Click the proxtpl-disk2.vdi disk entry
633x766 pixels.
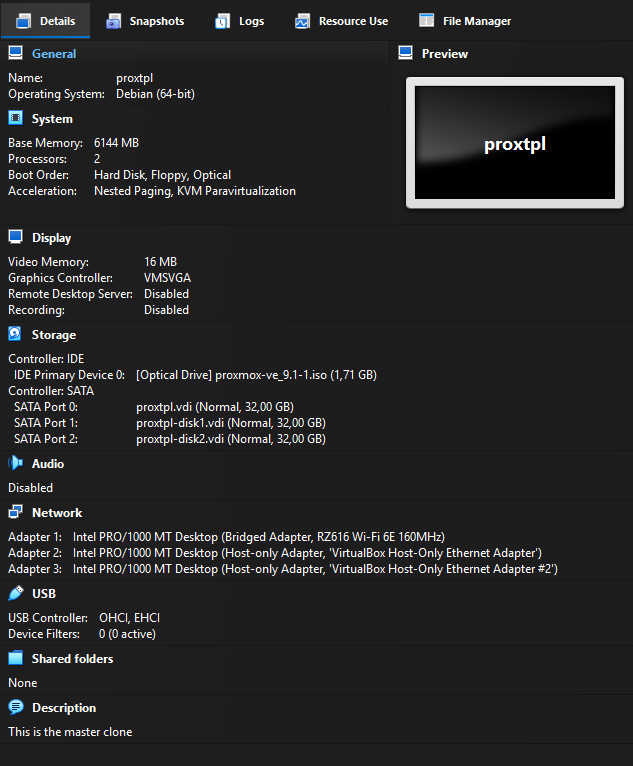coord(231,439)
